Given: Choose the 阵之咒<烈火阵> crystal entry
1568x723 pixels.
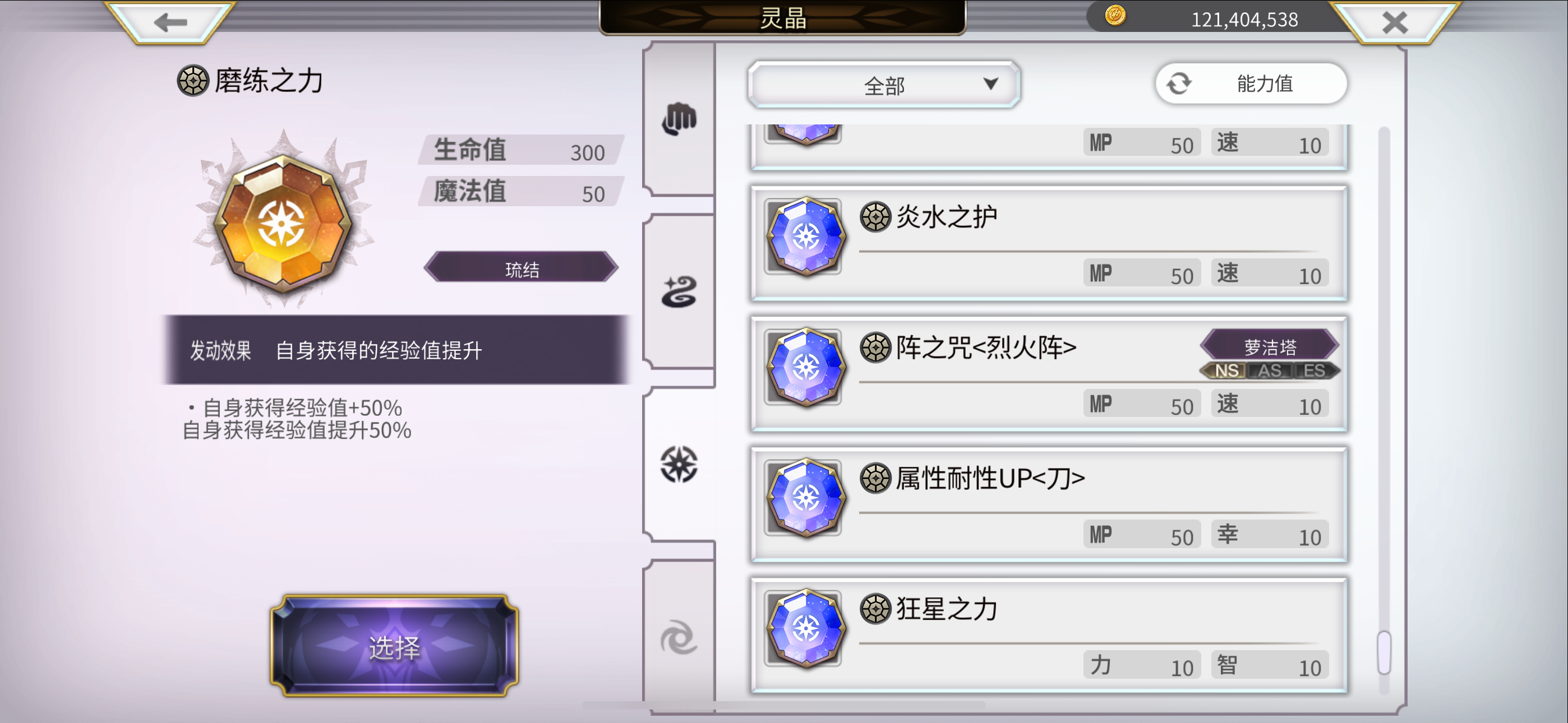Looking at the screenshot, I should click(x=1049, y=373).
